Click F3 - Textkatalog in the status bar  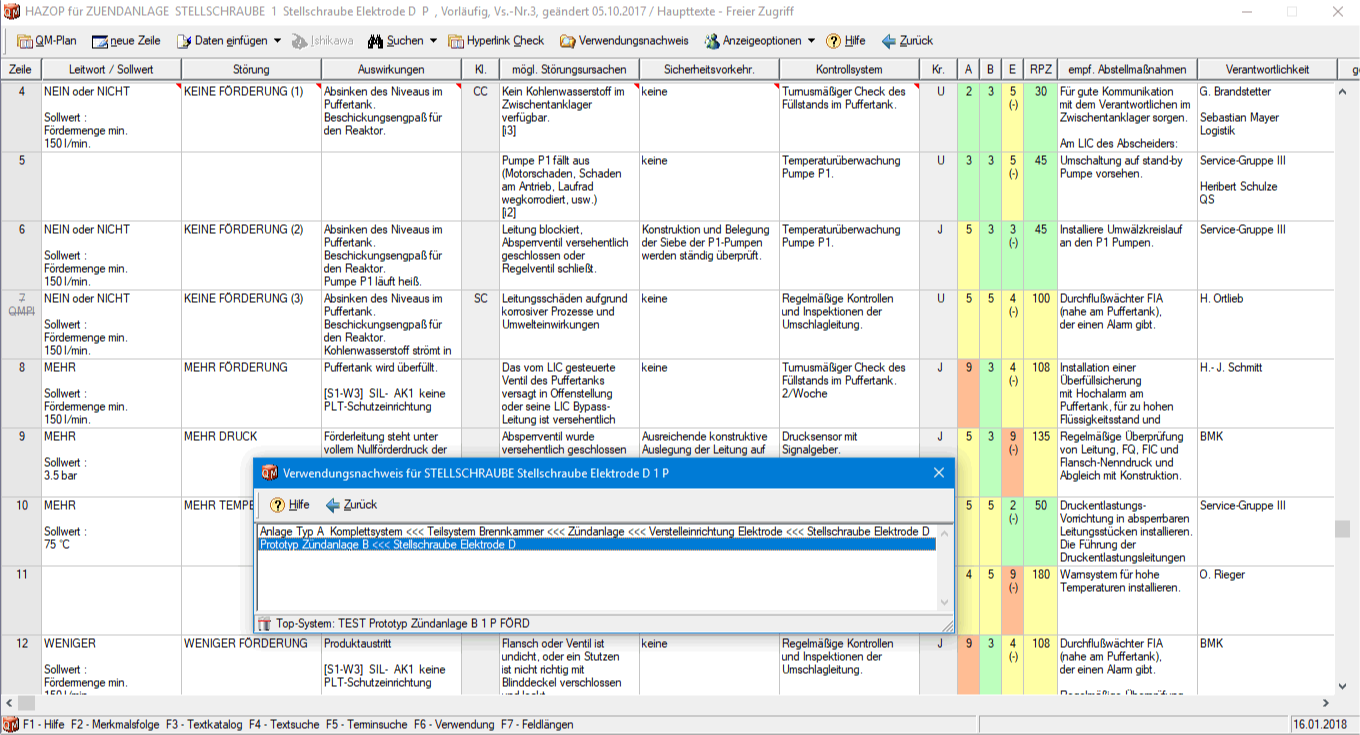coord(206,724)
